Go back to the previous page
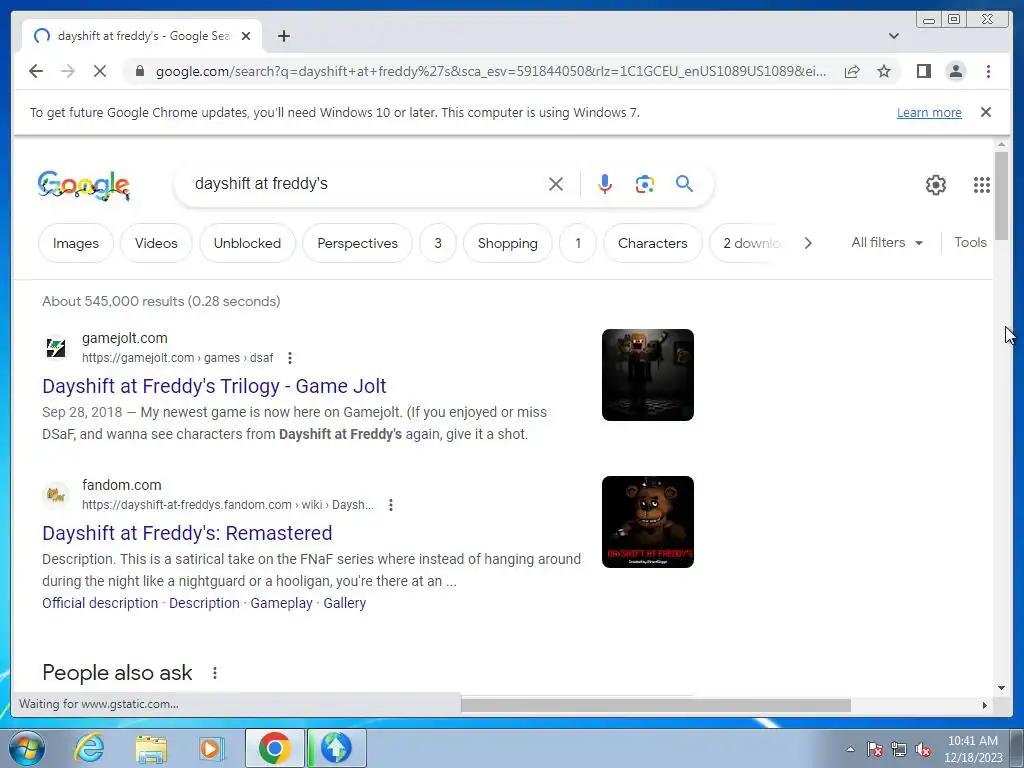 coord(36,71)
